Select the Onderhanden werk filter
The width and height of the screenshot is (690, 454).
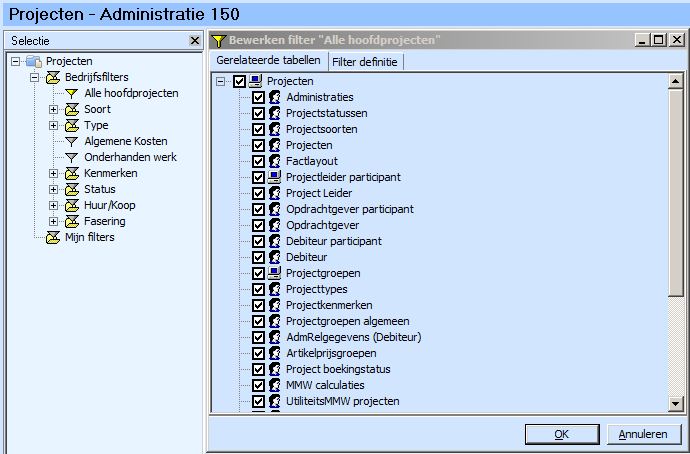pos(130,157)
